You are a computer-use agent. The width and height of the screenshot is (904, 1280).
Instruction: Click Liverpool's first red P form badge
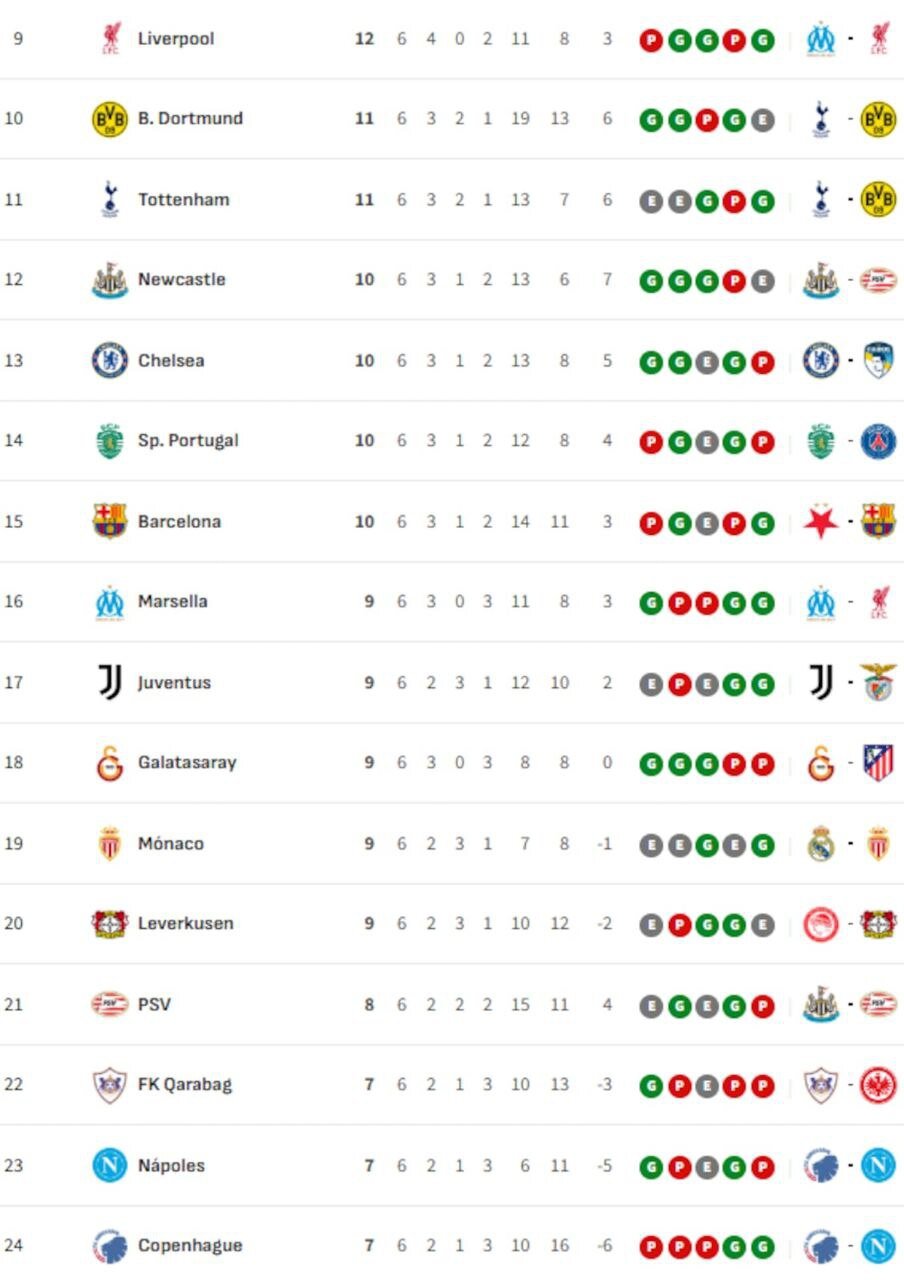pyautogui.click(x=651, y=41)
